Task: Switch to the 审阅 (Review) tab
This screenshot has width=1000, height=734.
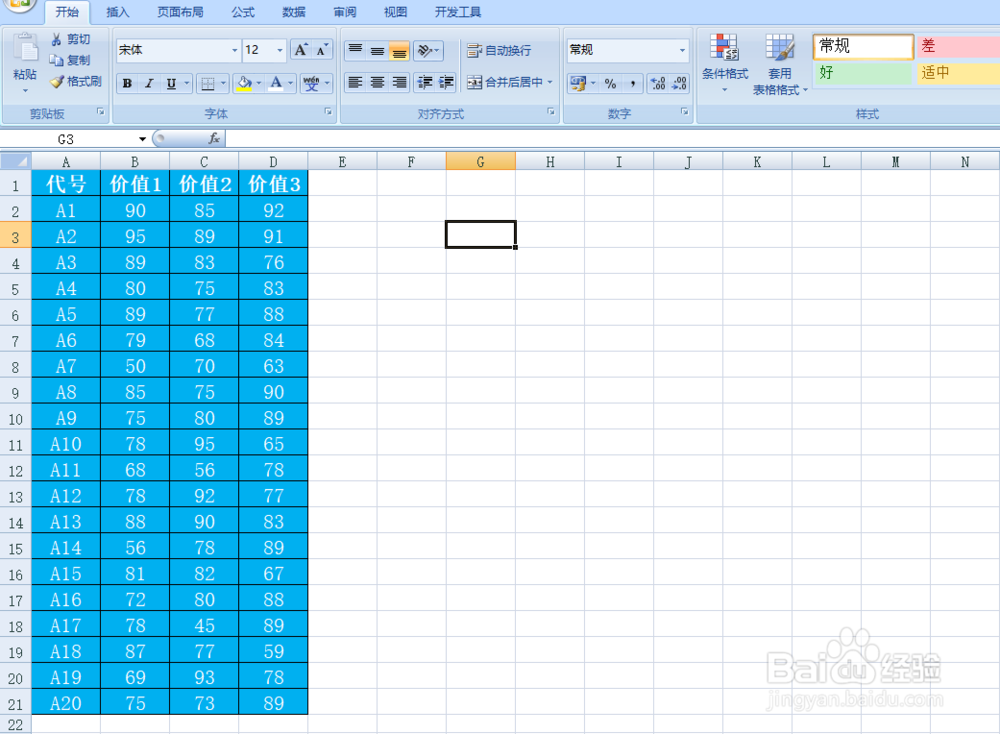Action: tap(345, 12)
